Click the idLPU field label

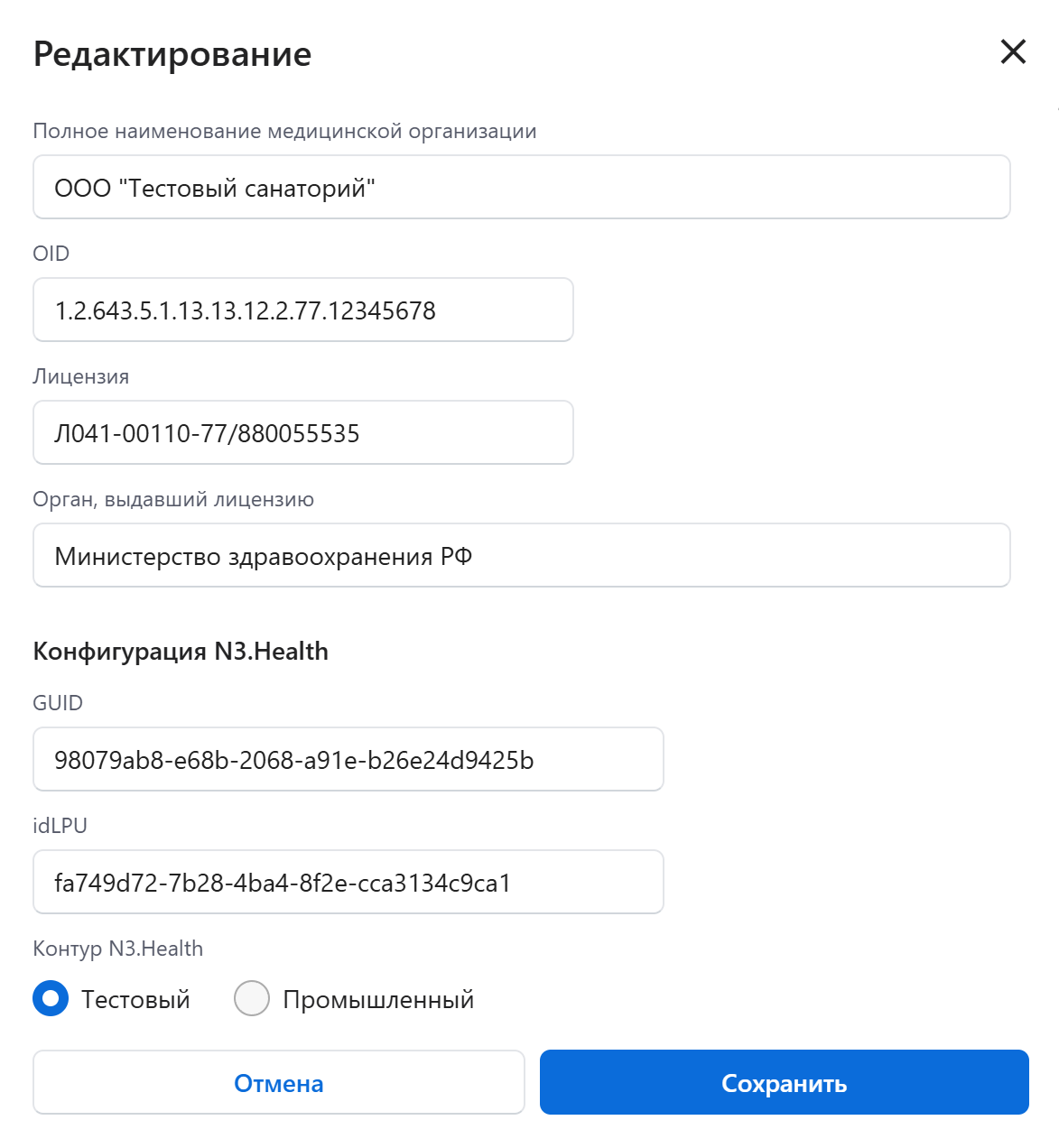point(60,826)
